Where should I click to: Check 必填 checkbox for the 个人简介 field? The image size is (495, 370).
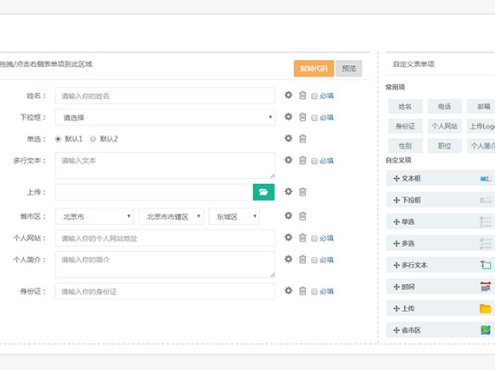[314, 260]
